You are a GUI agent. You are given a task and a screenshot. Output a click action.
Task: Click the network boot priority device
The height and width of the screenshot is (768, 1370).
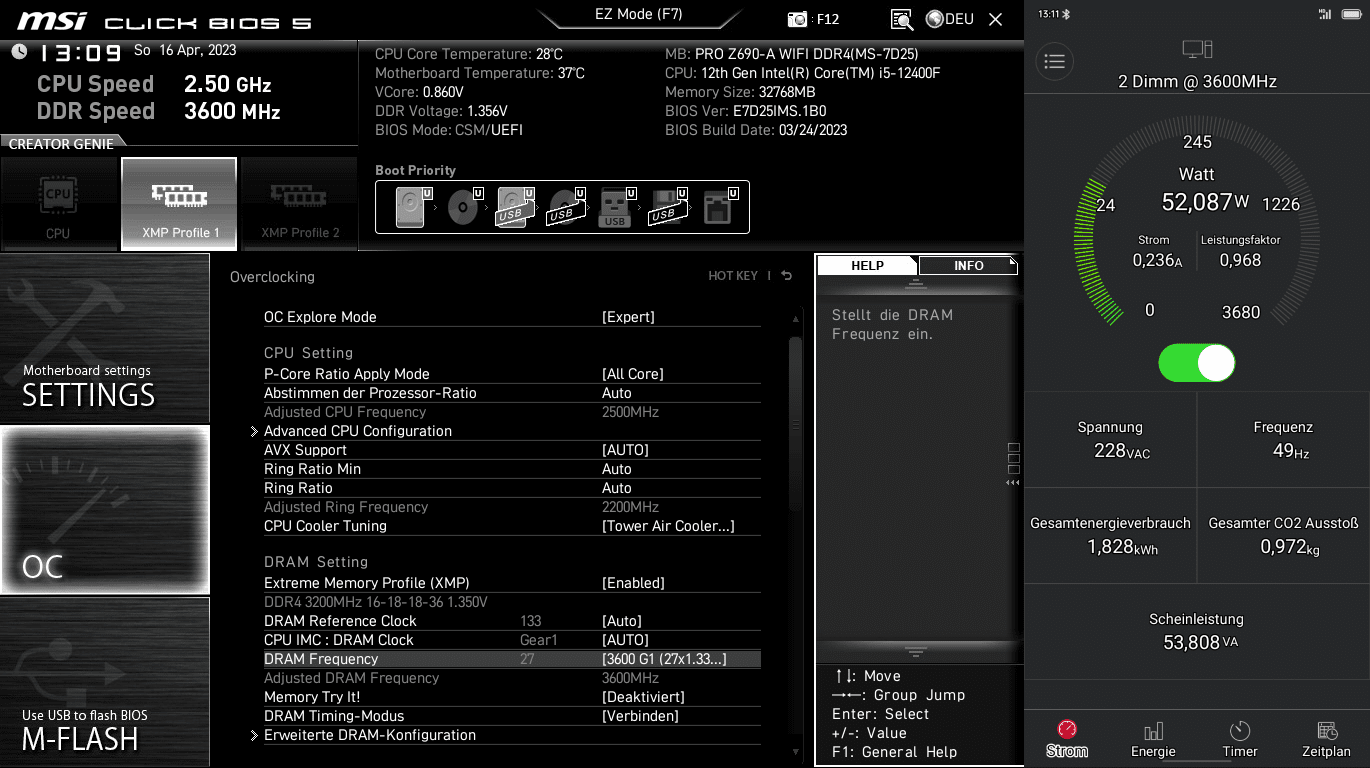click(720, 207)
